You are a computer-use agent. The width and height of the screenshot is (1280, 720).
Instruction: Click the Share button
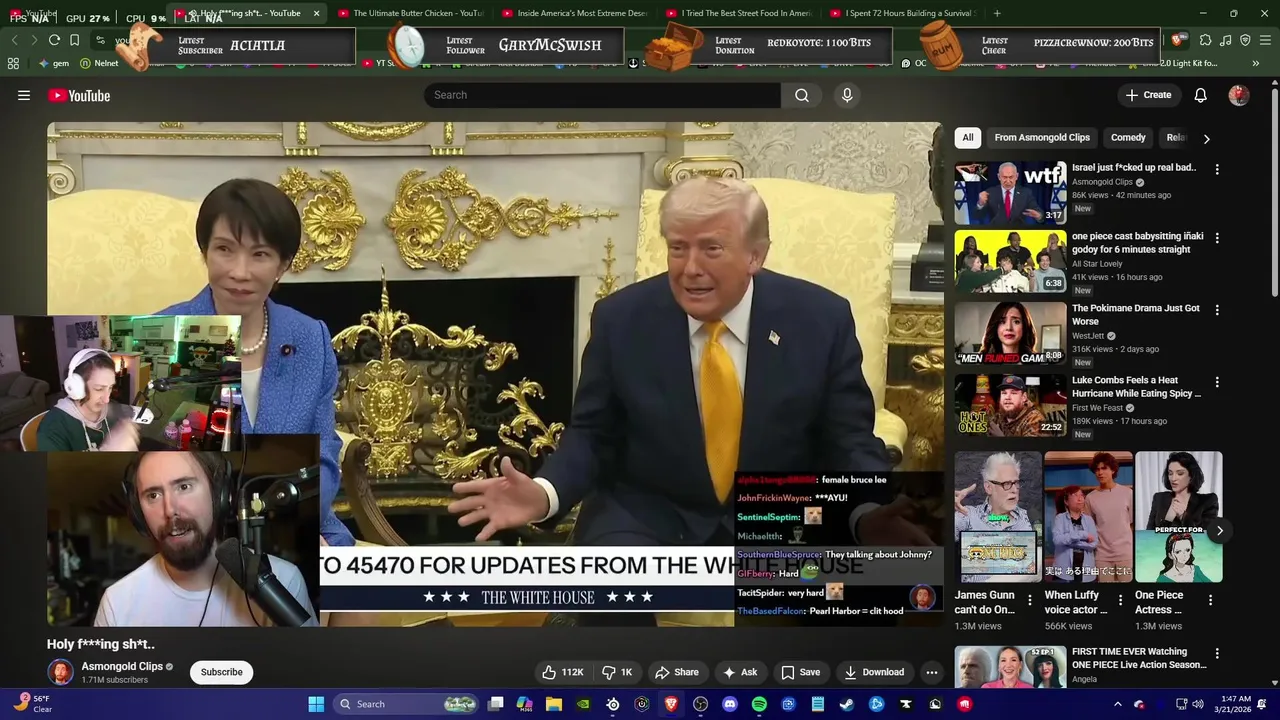point(677,672)
